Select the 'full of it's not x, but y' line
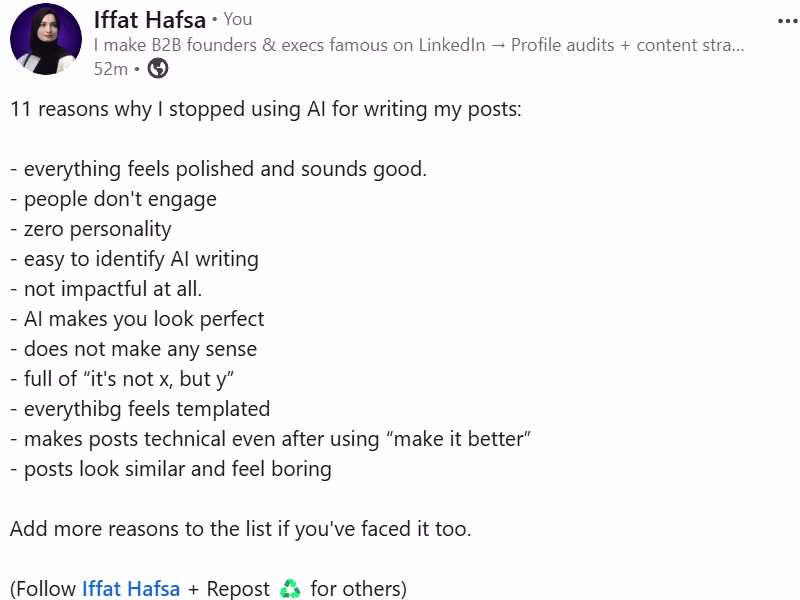 tap(122, 379)
